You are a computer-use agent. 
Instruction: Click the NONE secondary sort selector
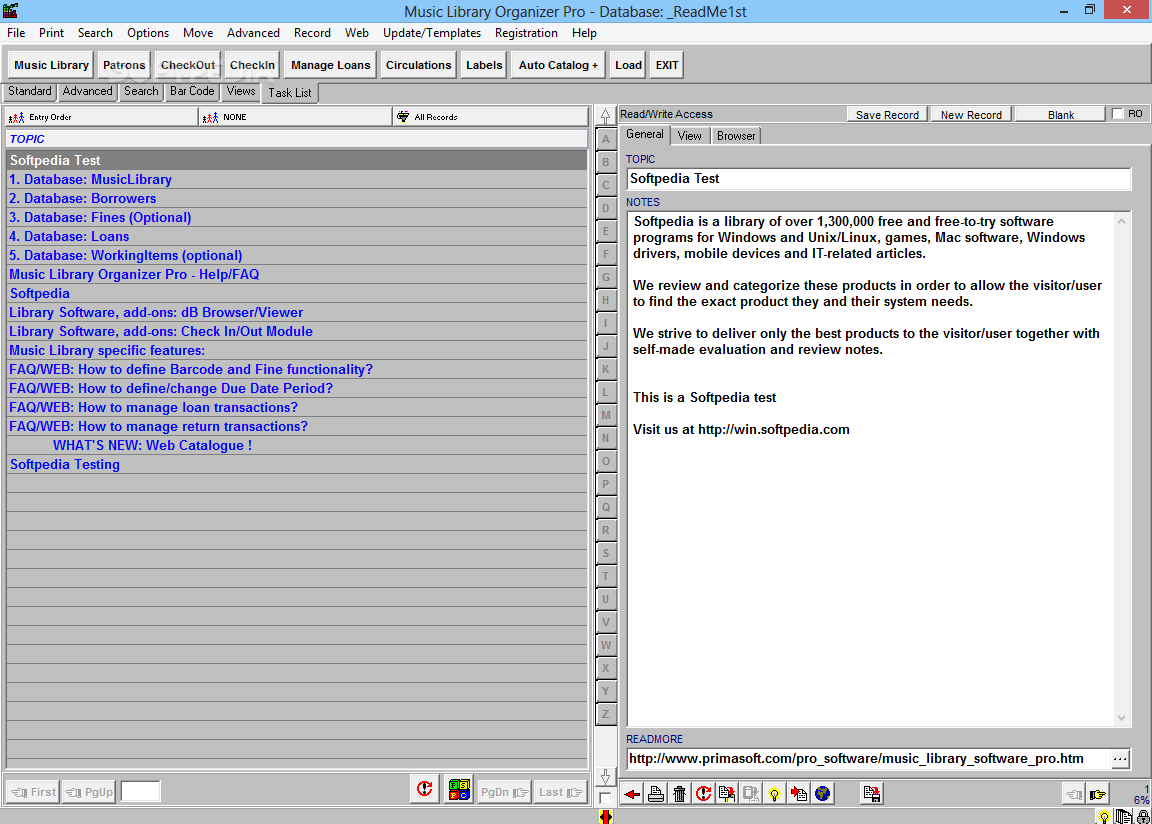[296, 117]
